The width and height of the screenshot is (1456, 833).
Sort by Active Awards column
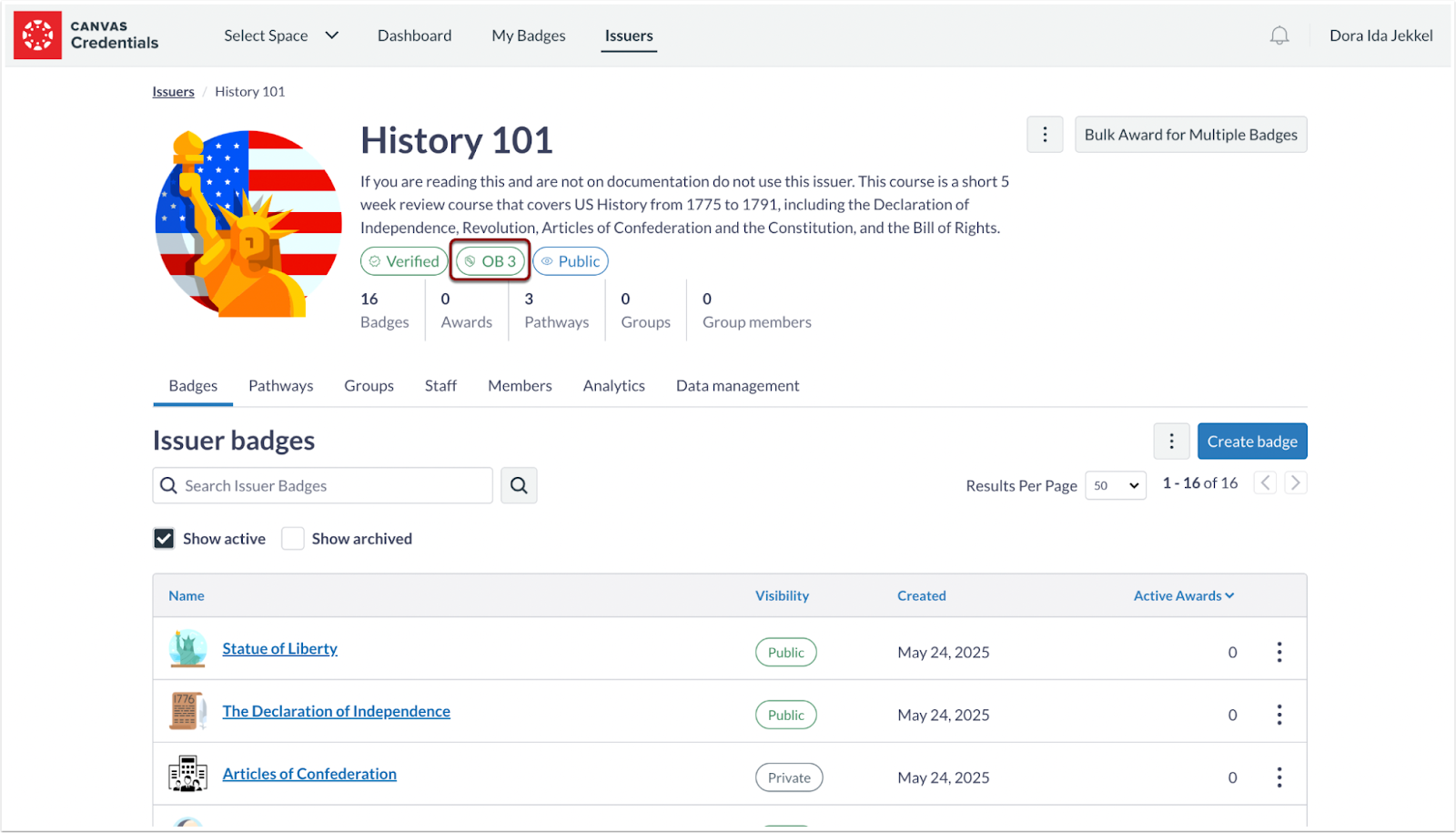click(1184, 596)
